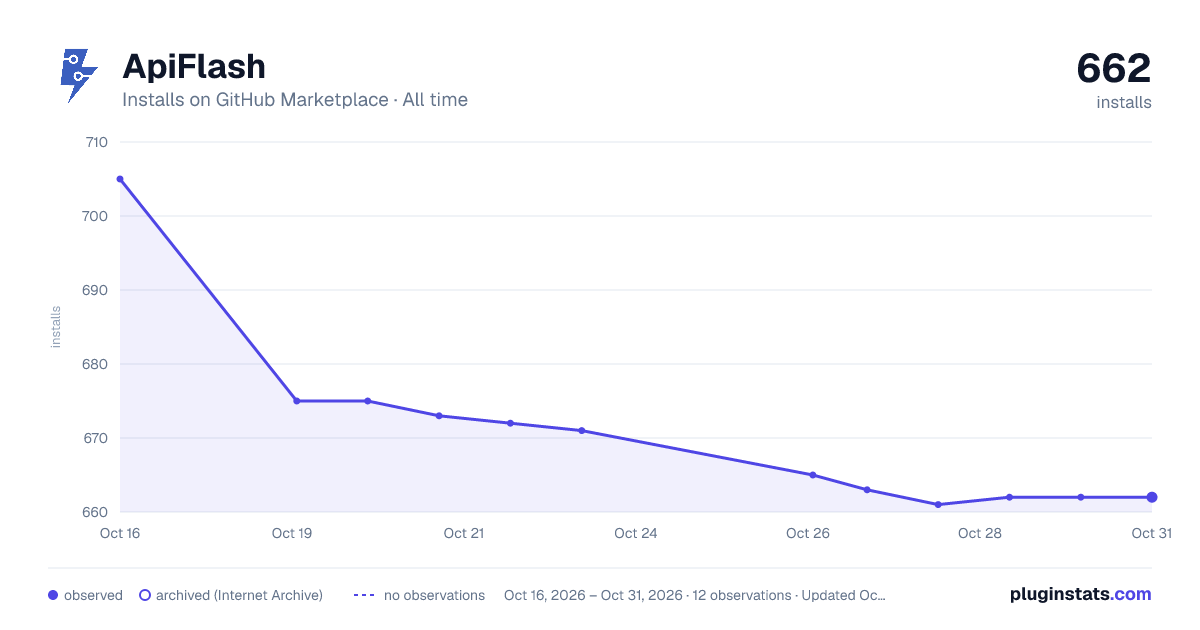Click the hollow archived legend circle
This screenshot has height=630, width=1200.
145,595
